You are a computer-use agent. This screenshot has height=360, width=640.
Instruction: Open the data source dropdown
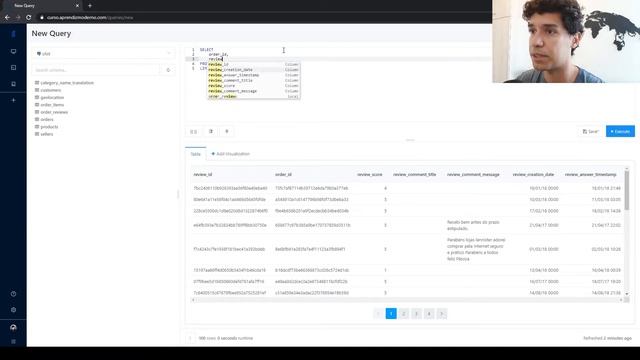pos(103,53)
